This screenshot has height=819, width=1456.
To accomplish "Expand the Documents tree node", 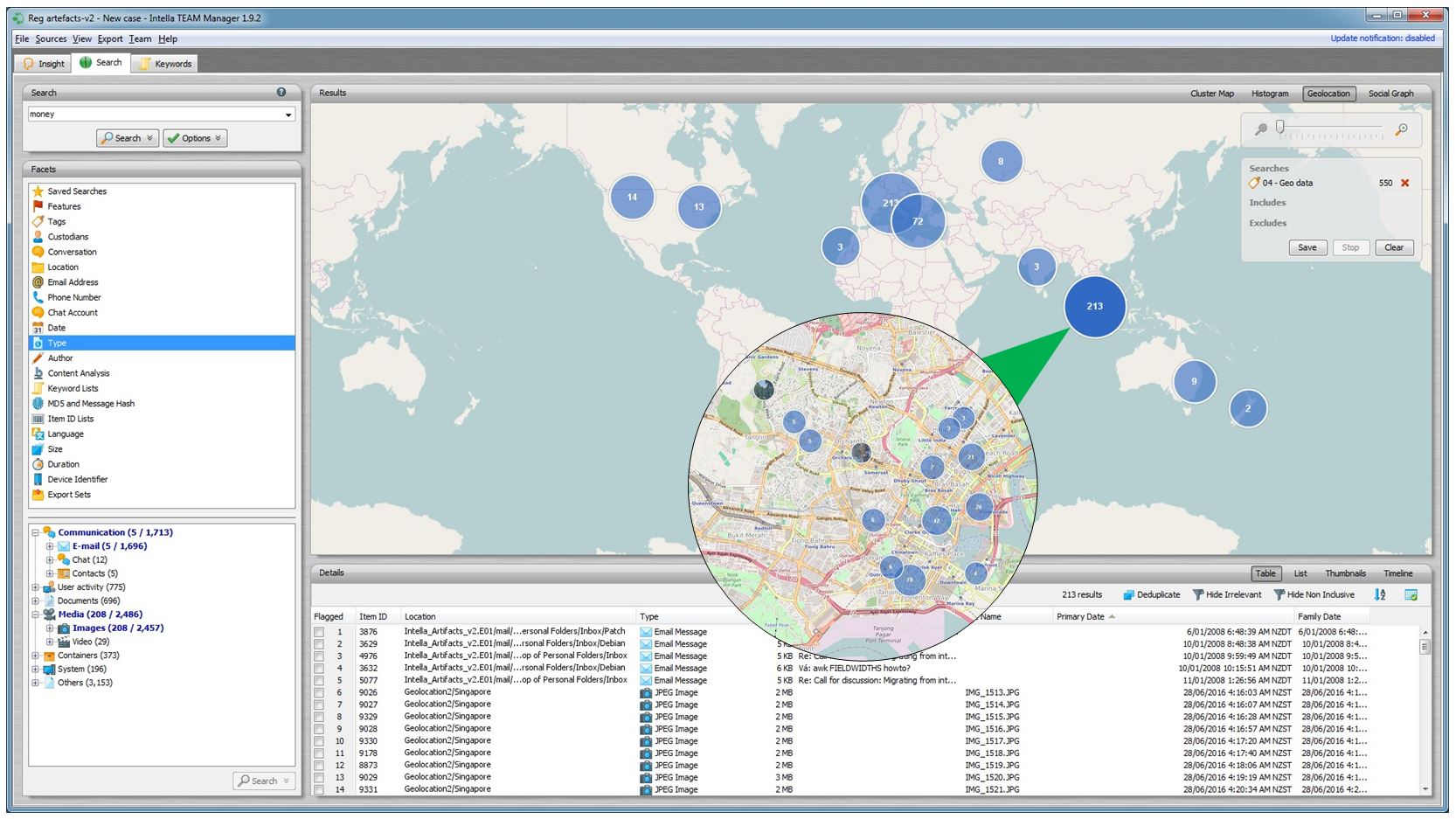I will pyautogui.click(x=36, y=600).
